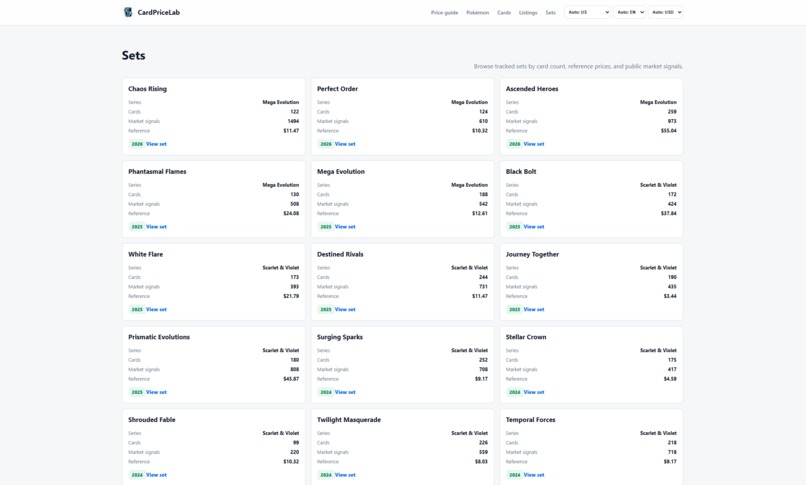Click the 2024 badge on Surging Sparks
Viewport: 806px width, 485px height.
(x=326, y=392)
